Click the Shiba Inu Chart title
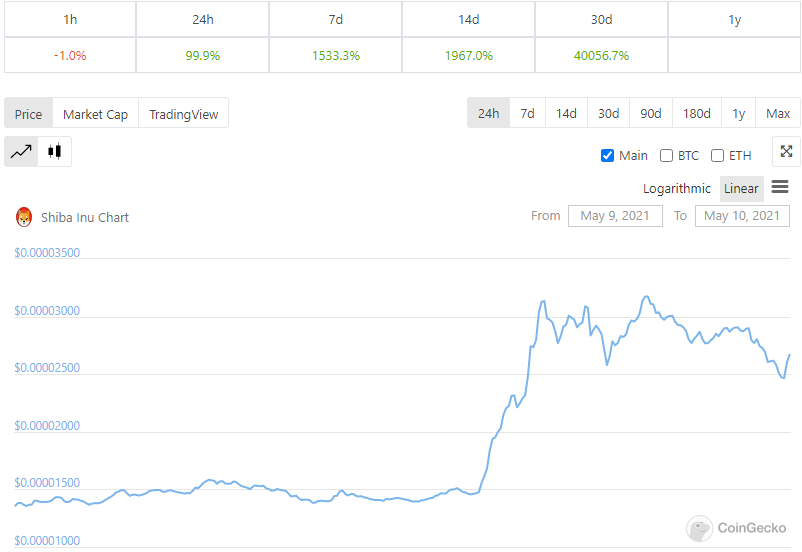This screenshot has height=552, width=802. [85, 217]
